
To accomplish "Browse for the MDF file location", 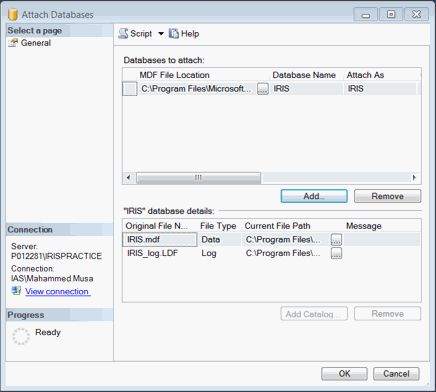I will tap(263, 89).
